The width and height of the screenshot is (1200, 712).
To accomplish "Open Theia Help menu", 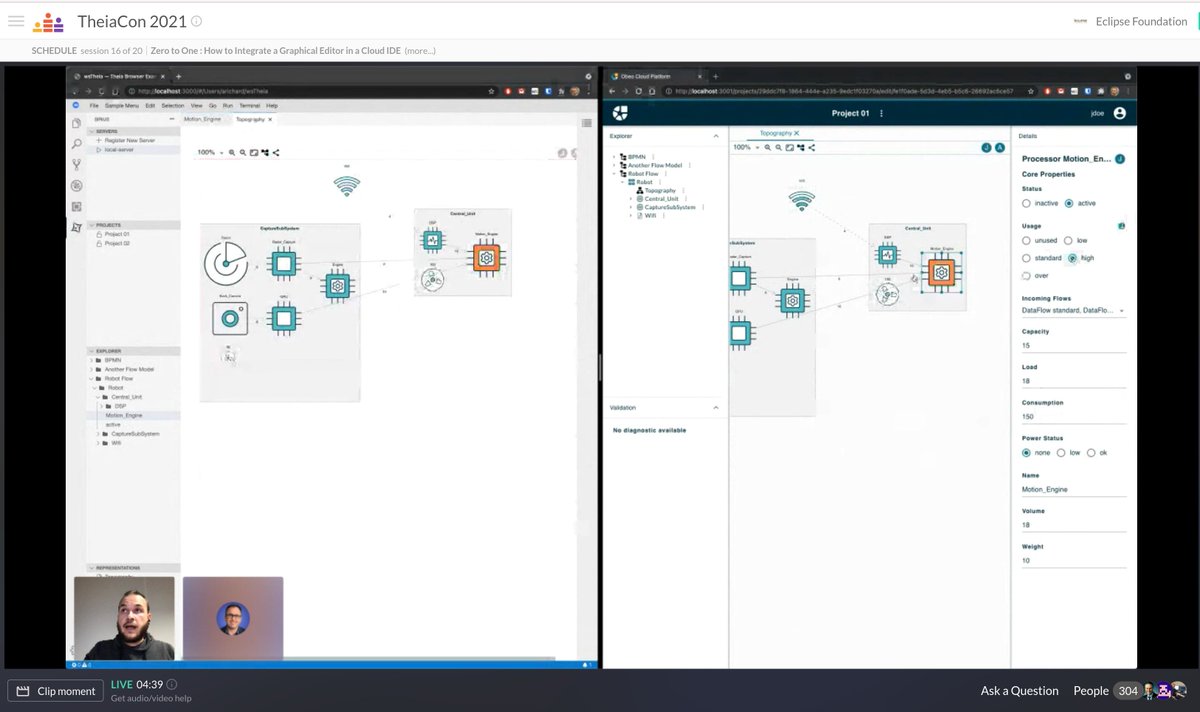I will (x=272, y=105).
